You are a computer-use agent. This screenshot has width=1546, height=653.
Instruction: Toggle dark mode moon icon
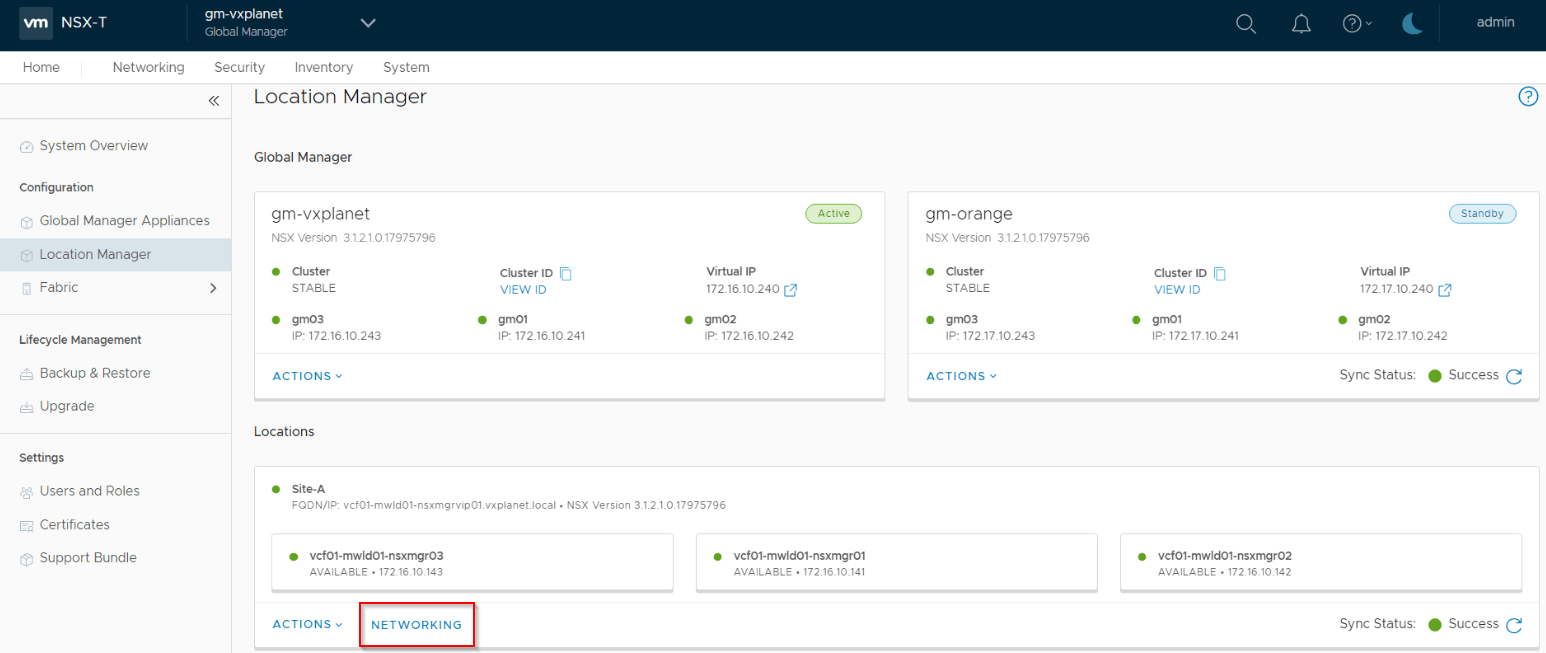point(1412,24)
